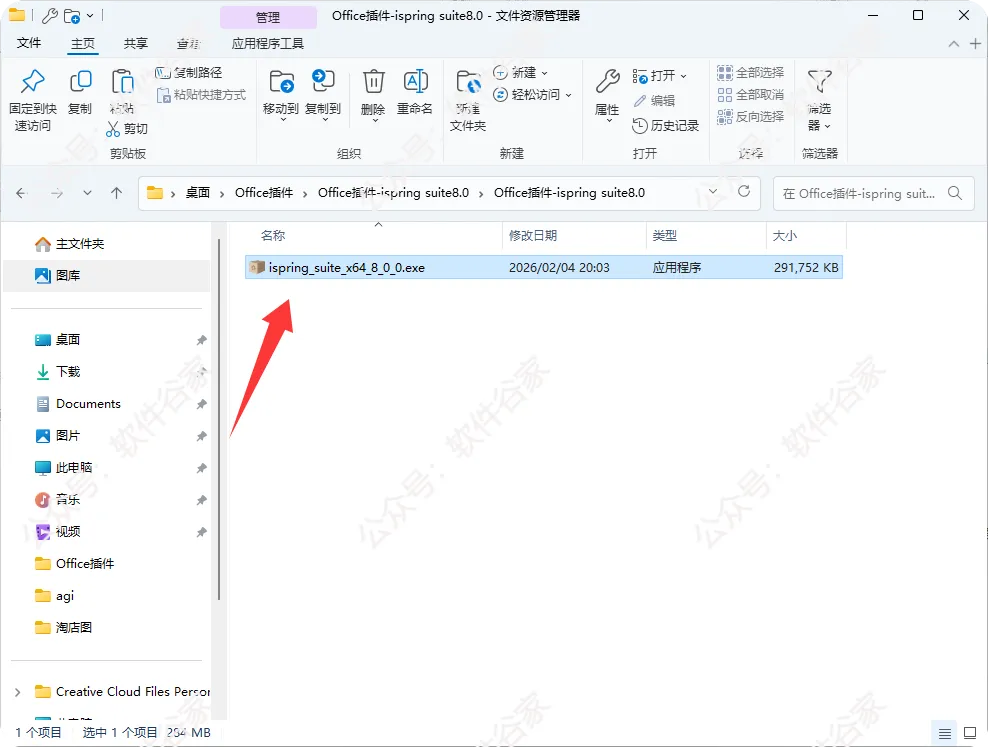Image resolution: width=988 pixels, height=747 pixels.
Task: Click Desktop (桌面) in address breadcrumb
Action: [197, 193]
